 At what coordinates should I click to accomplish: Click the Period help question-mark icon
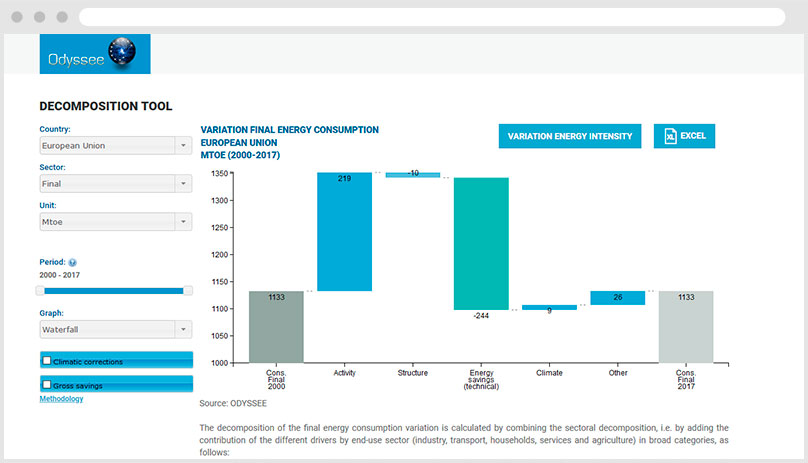click(73, 262)
